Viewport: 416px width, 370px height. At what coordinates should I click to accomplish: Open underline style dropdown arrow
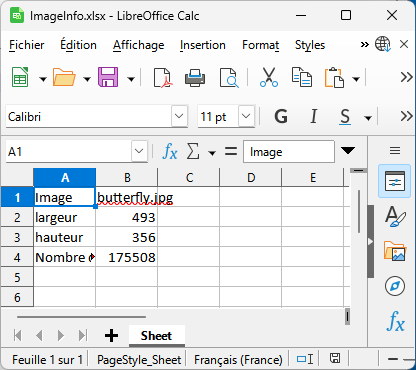click(x=368, y=118)
